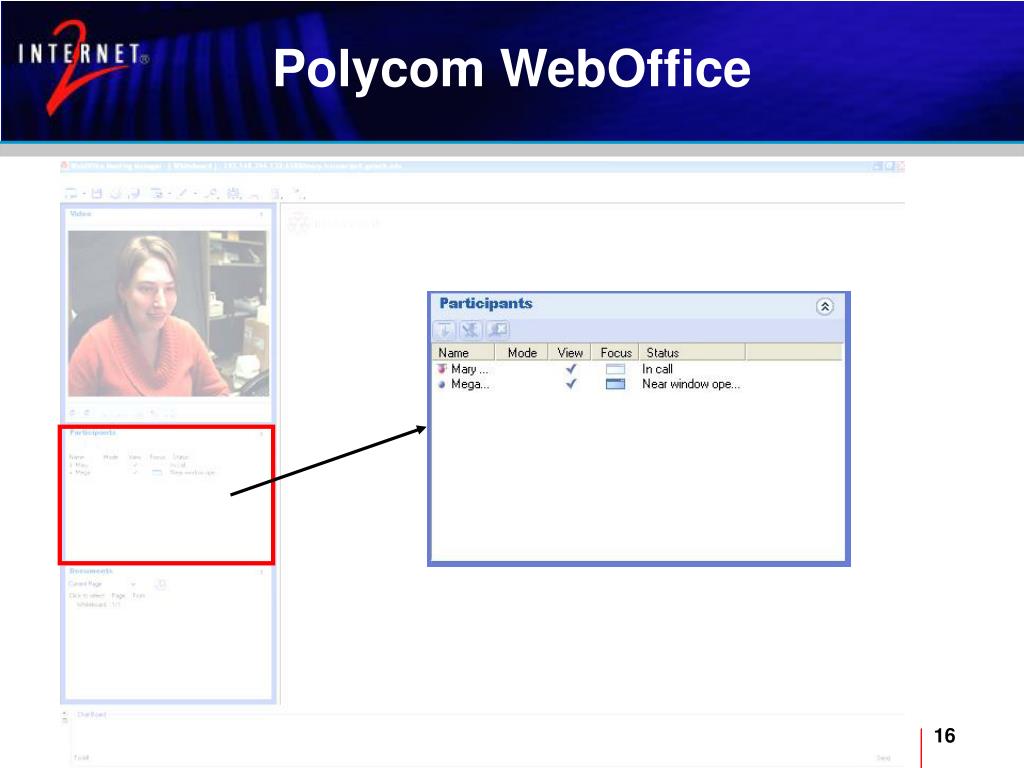Click the middle crossed-out icon in Participants toolbar
Screen dimensions: 1024x768
[x=470, y=330]
